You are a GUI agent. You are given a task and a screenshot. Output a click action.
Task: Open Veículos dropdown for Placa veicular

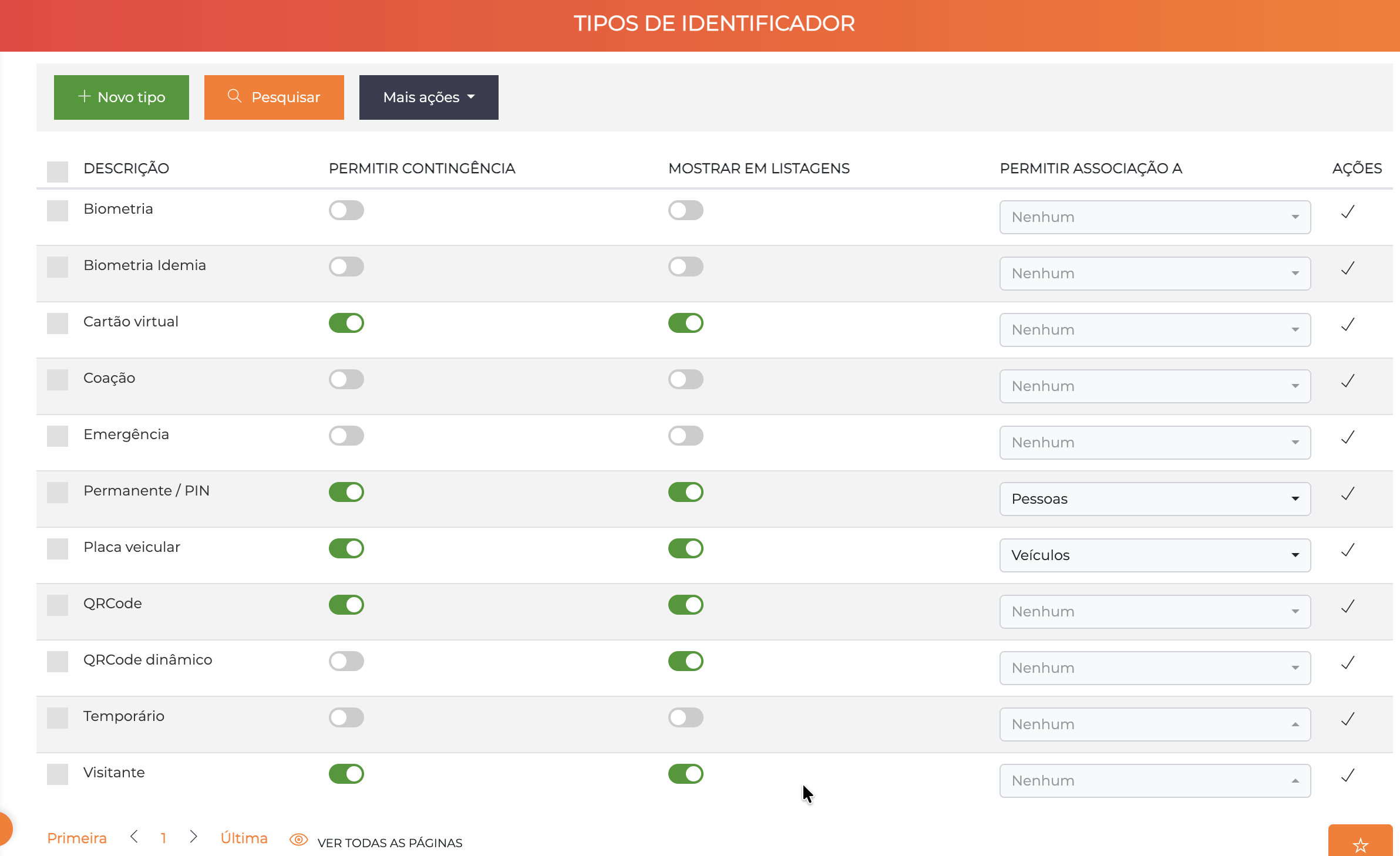coord(1155,555)
